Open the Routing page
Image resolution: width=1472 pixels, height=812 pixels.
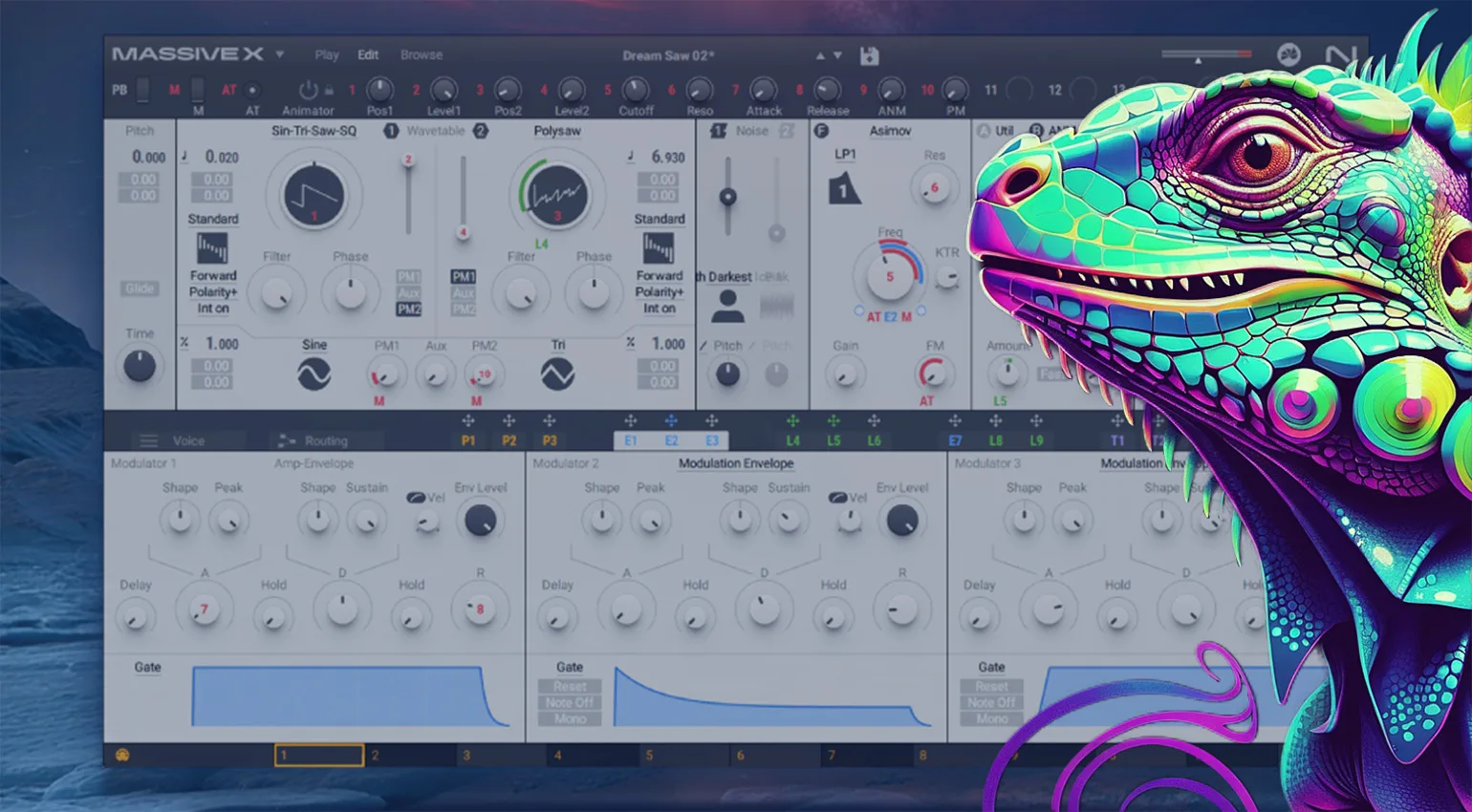(x=326, y=441)
